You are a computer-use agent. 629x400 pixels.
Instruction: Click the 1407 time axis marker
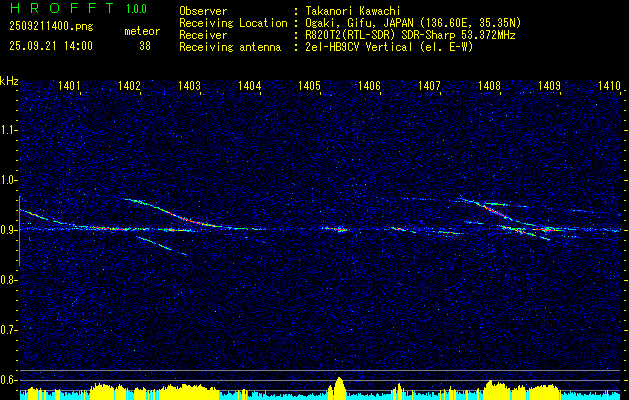(429, 85)
